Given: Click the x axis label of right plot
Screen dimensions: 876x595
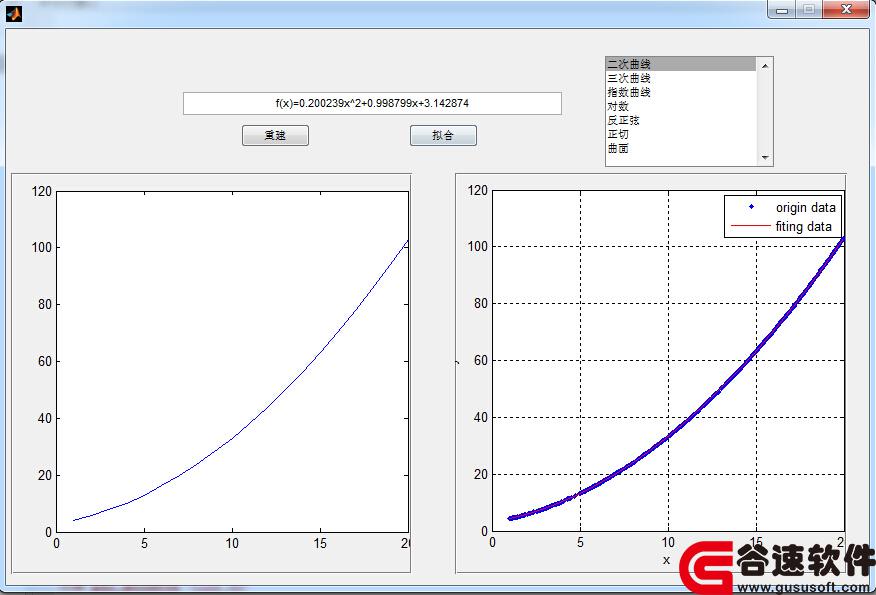Looking at the screenshot, I should click(666, 560).
